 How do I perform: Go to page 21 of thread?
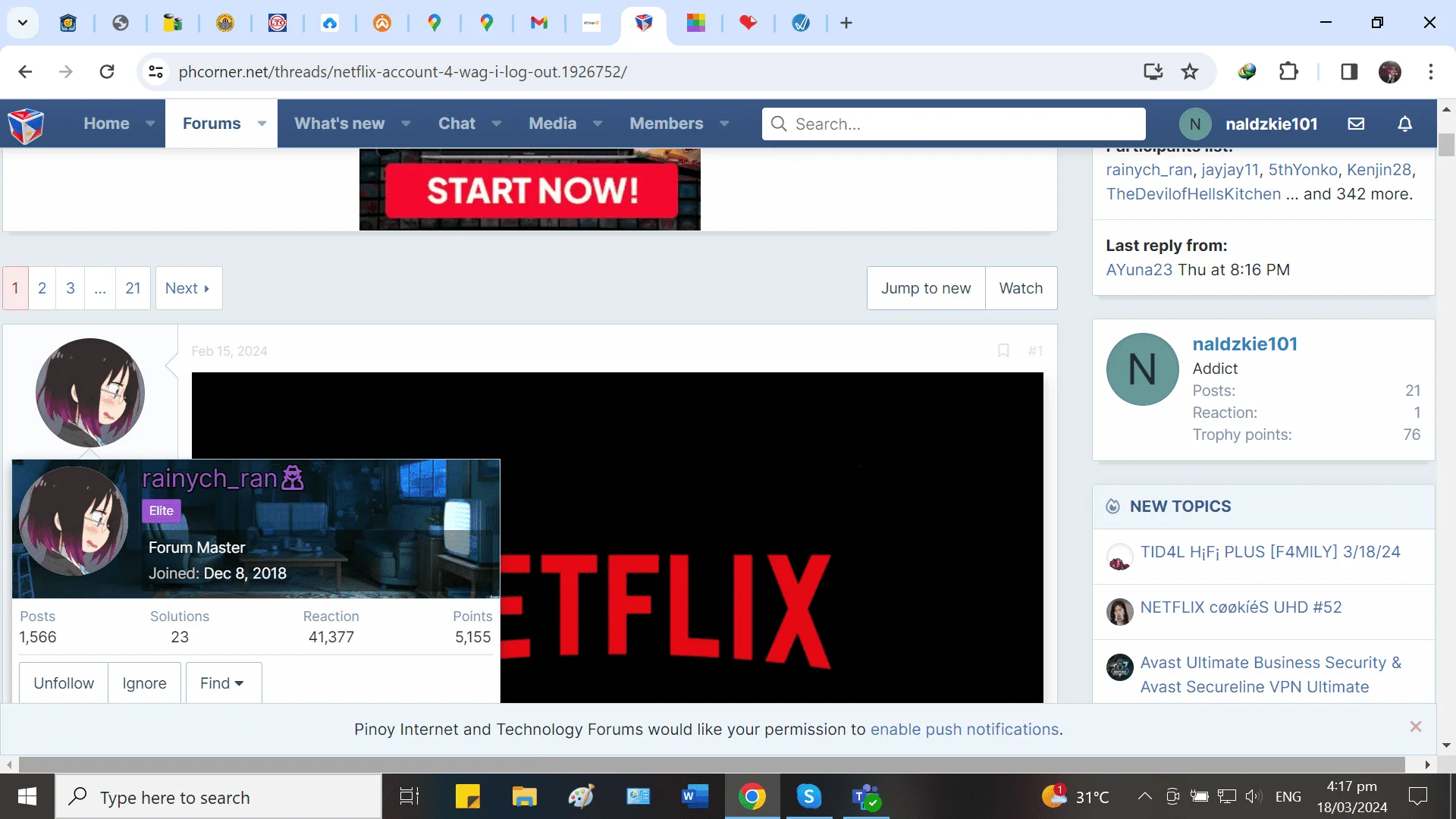133,288
